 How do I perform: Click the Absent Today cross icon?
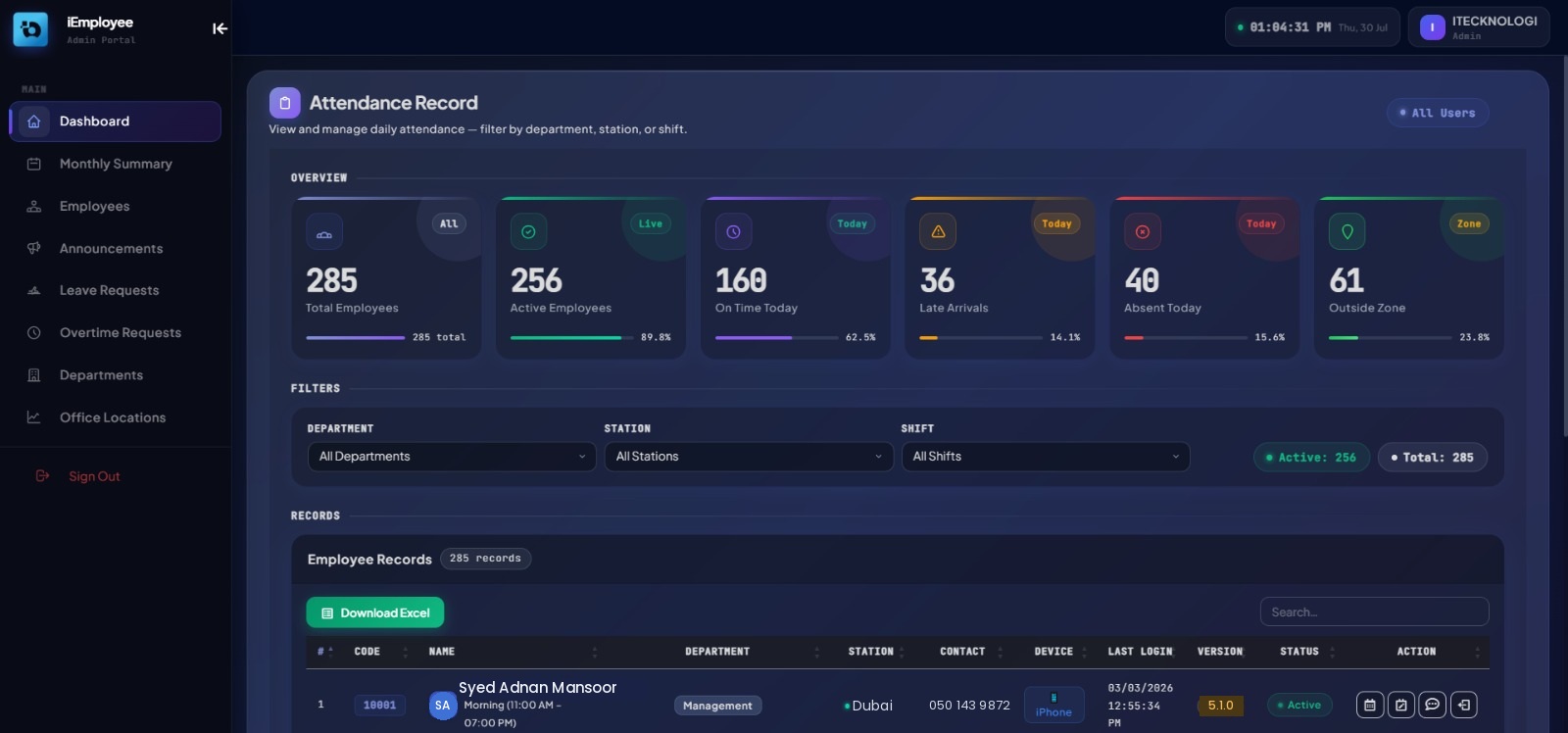click(x=1143, y=232)
